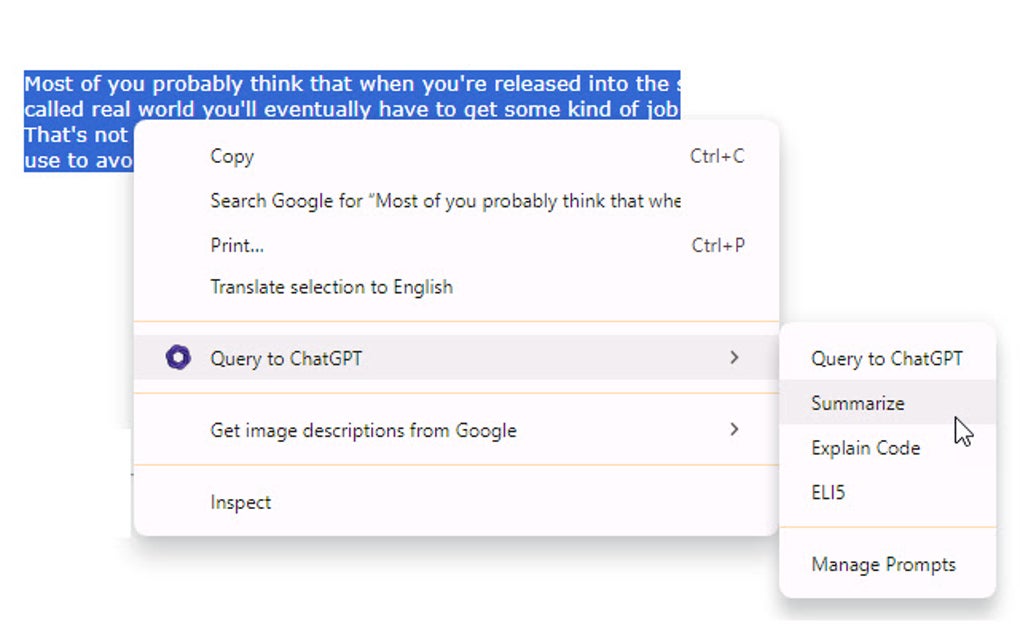The height and width of the screenshot is (638, 1020).
Task: Click "Query to ChatGPT" in main context menu
Action: pos(284,357)
